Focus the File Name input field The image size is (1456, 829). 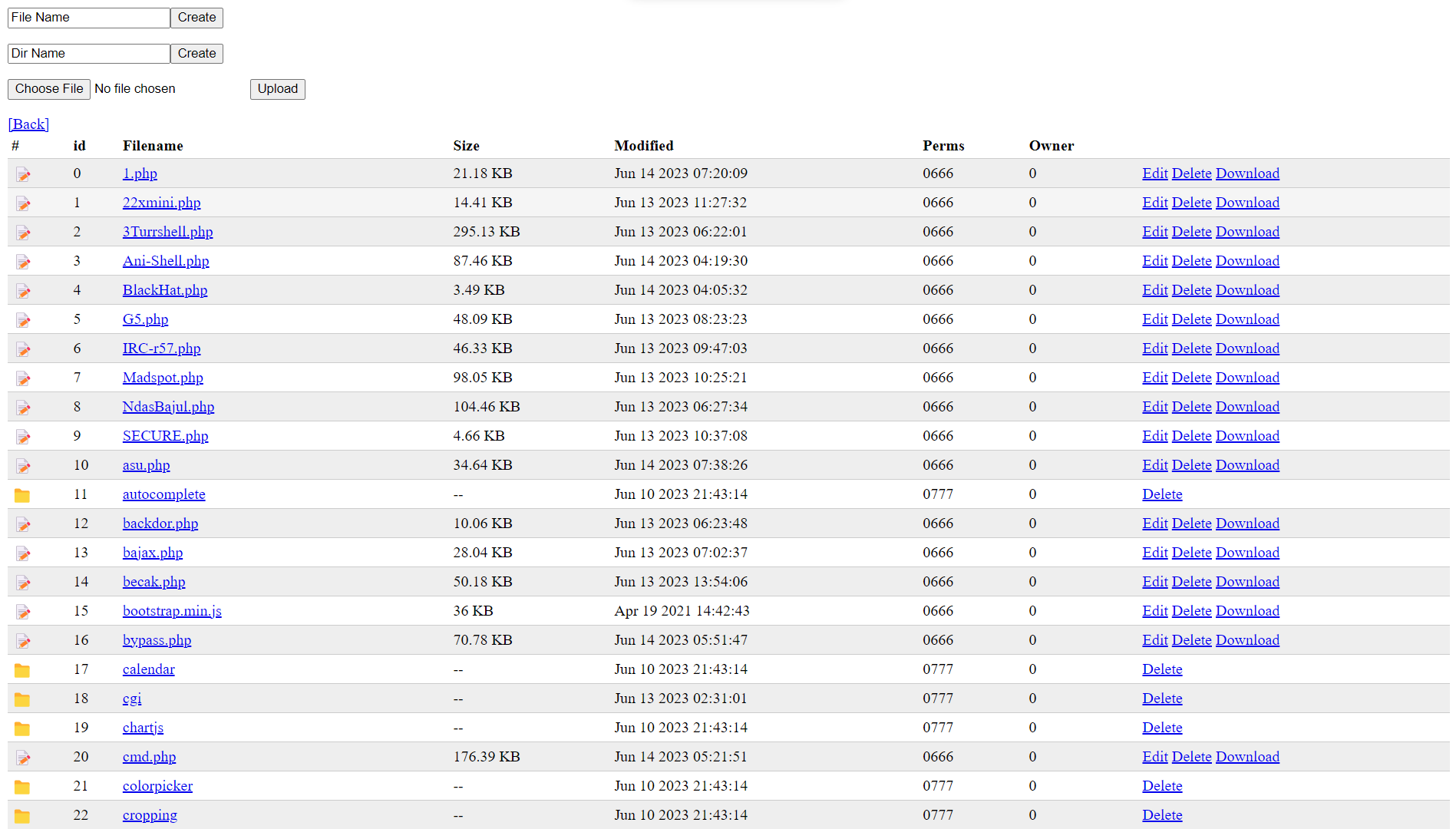[x=89, y=18]
